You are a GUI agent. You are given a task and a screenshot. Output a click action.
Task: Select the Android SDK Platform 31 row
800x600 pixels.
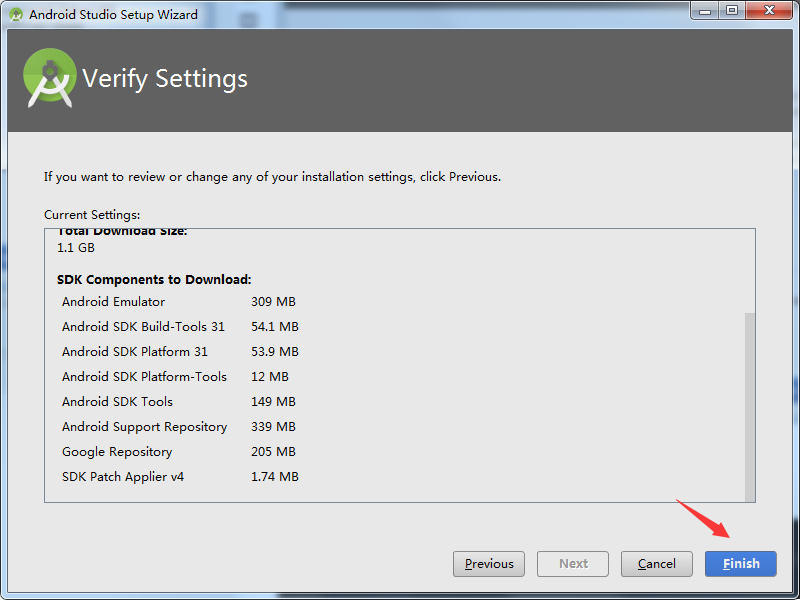point(180,352)
